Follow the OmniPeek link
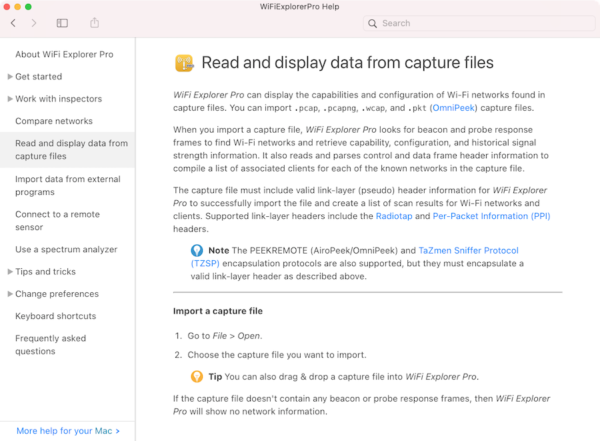600x441 pixels. [x=453, y=108]
